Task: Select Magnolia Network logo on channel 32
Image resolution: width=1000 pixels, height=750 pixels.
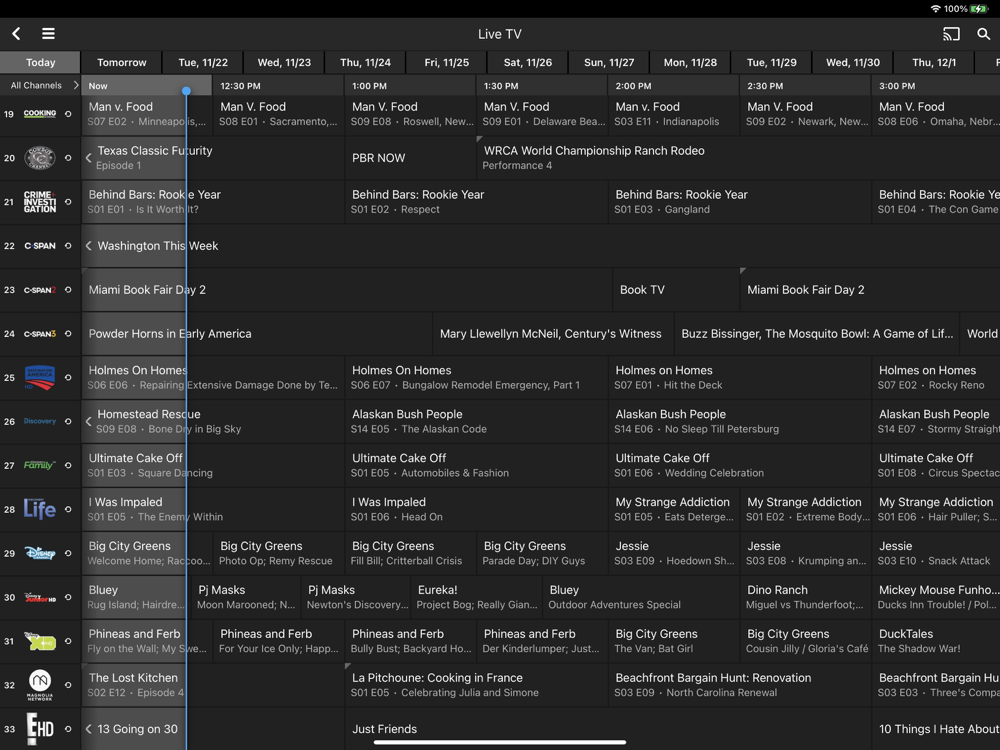Action: (40, 685)
